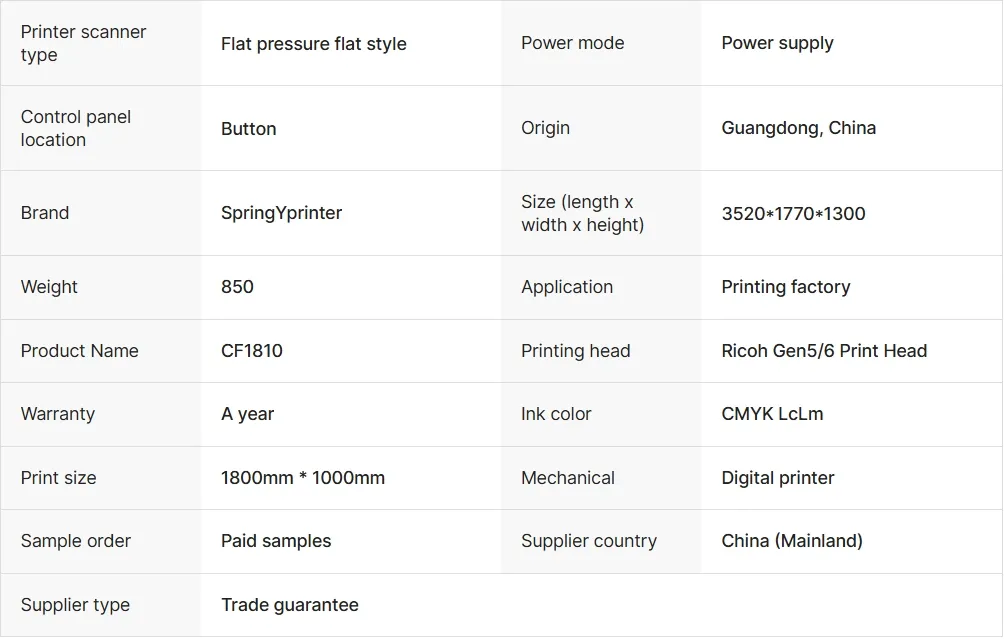Click the "CF1810" product name value

tap(251, 351)
